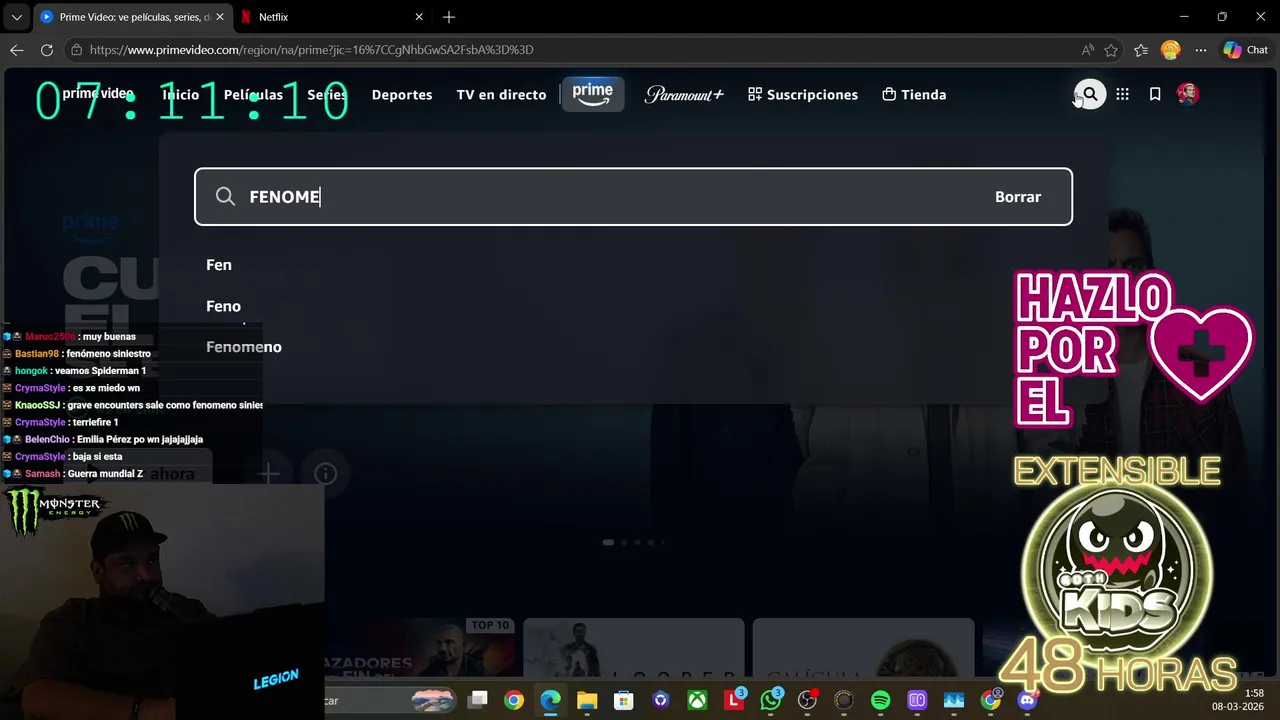Click the prime video logo
1280x720 pixels.
(98, 94)
